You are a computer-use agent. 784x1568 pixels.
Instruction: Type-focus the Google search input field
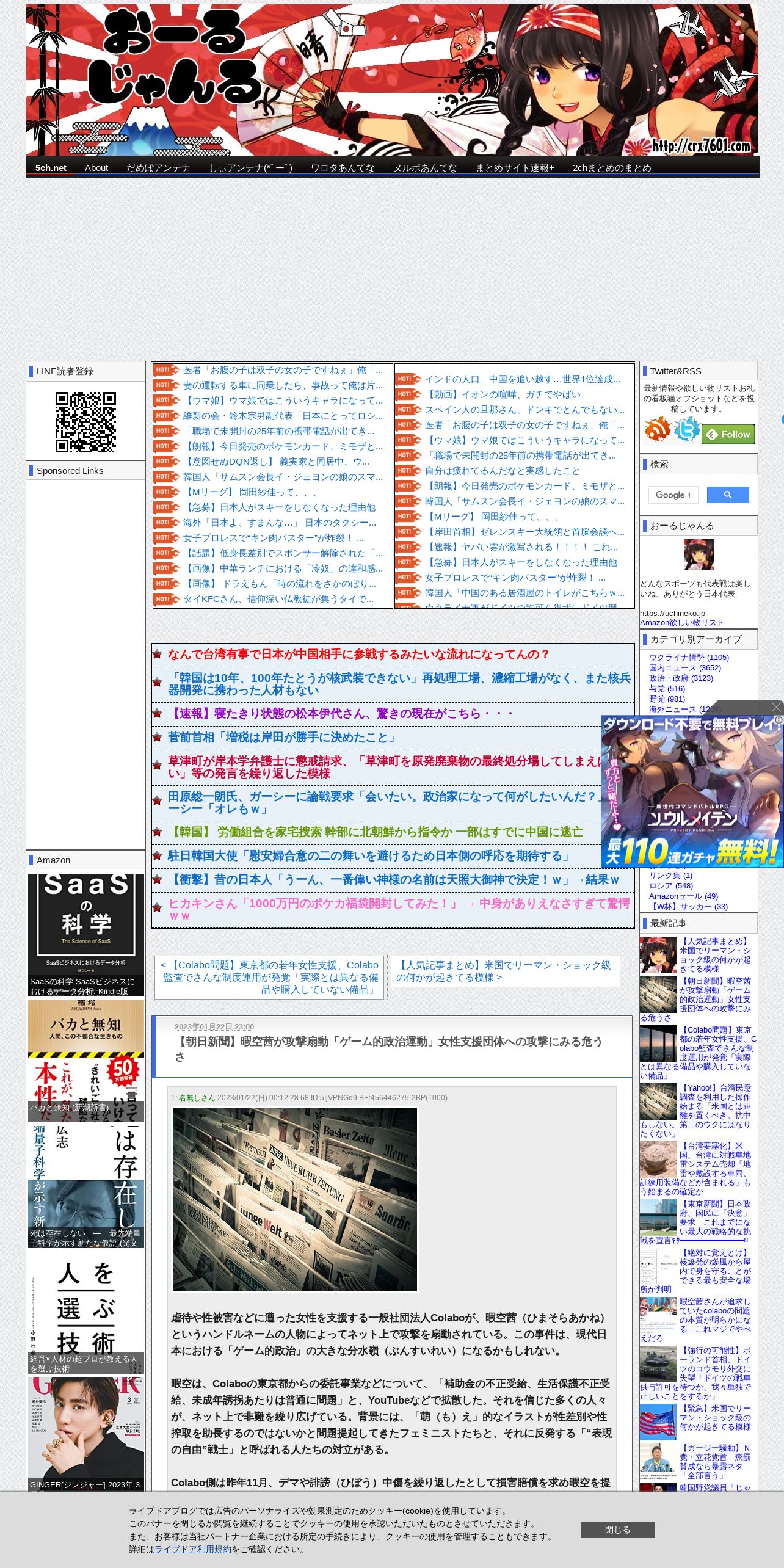coord(673,495)
